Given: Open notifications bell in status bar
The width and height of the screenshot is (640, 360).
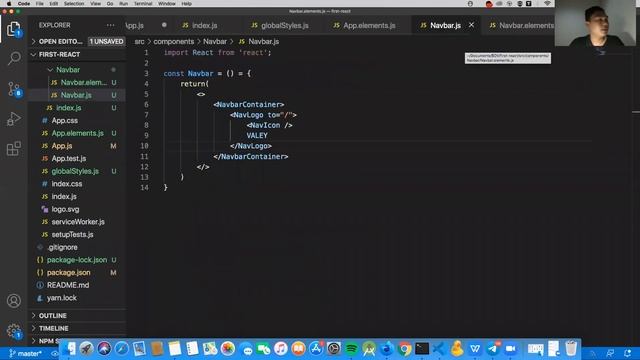Looking at the screenshot, I should click(627, 353).
